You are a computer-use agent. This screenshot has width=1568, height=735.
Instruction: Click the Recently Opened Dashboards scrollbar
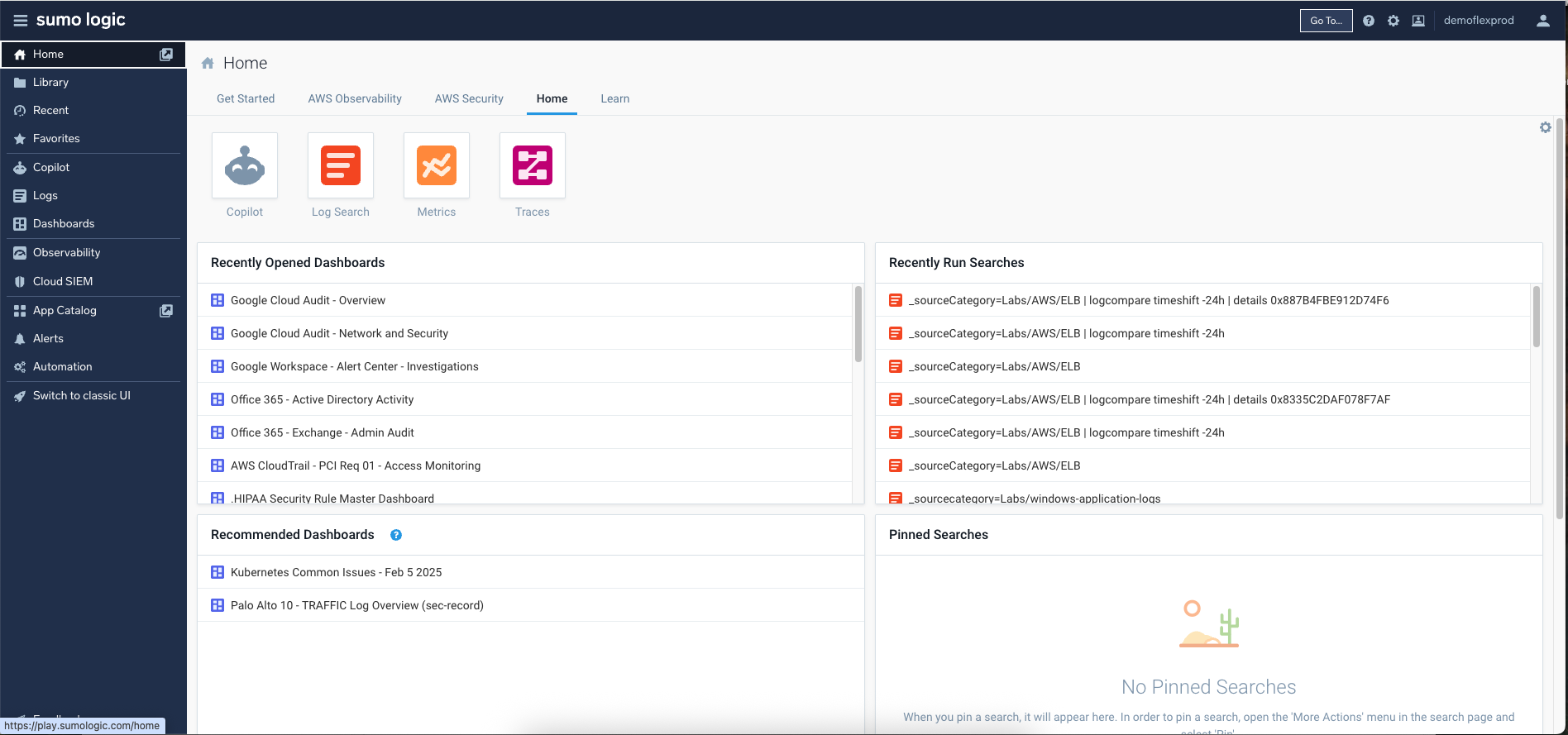coord(858,324)
